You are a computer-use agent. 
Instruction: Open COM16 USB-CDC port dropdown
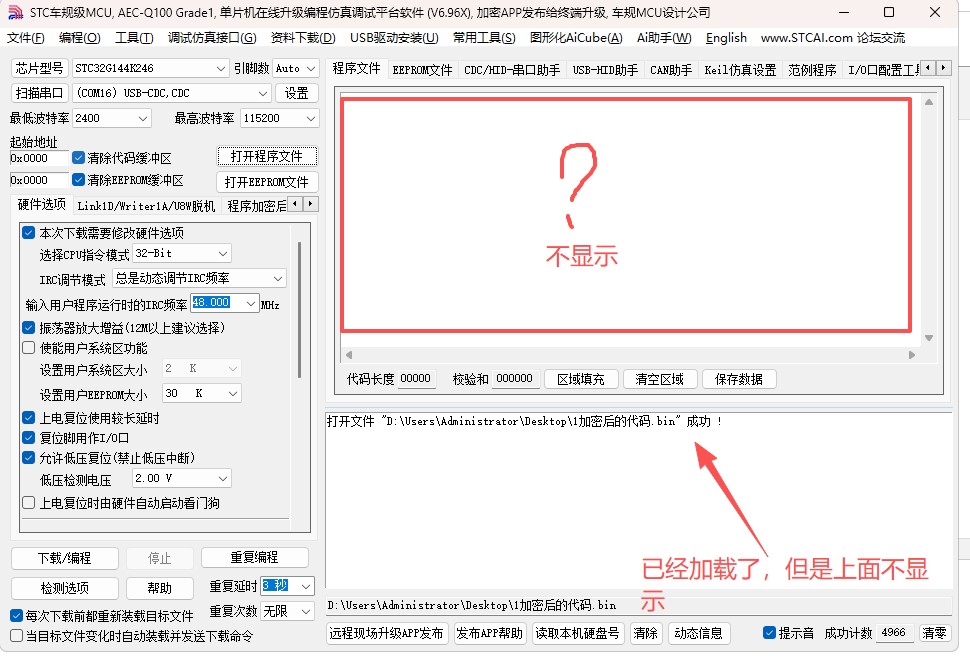click(263, 93)
